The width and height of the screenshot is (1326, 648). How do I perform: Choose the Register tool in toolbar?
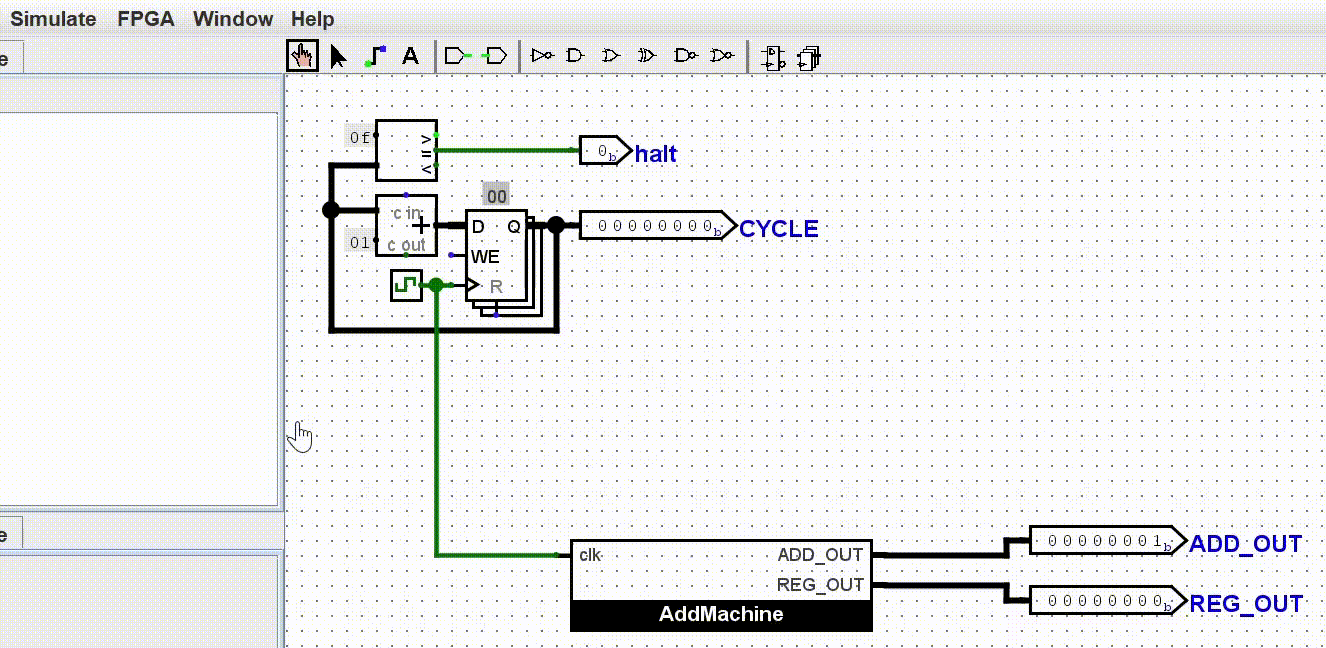(808, 58)
